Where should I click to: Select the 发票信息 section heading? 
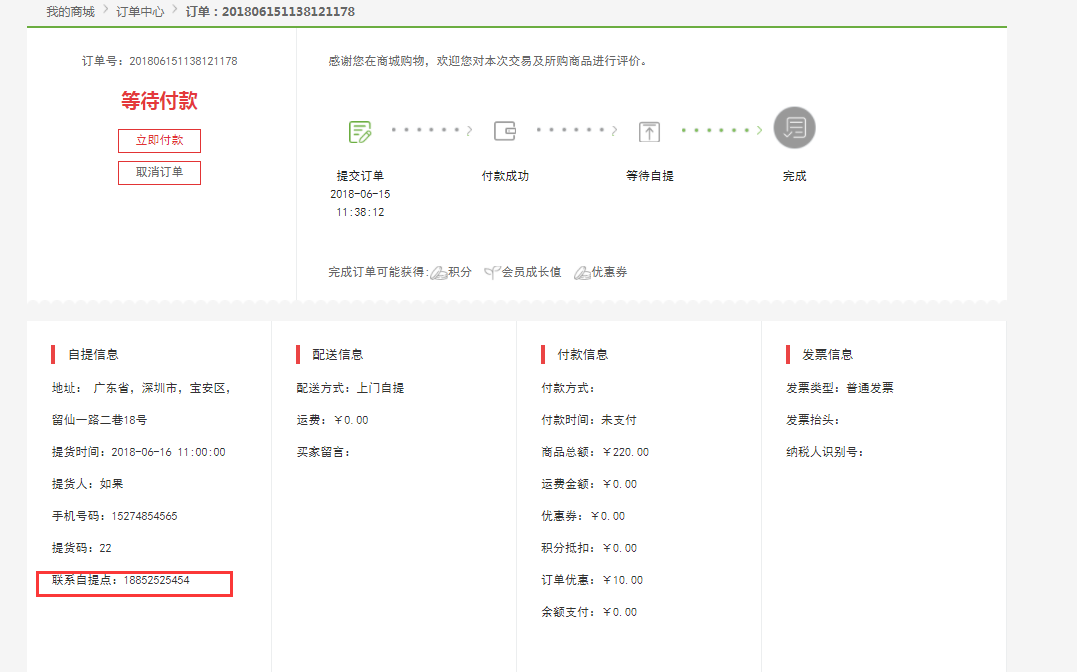pos(828,355)
